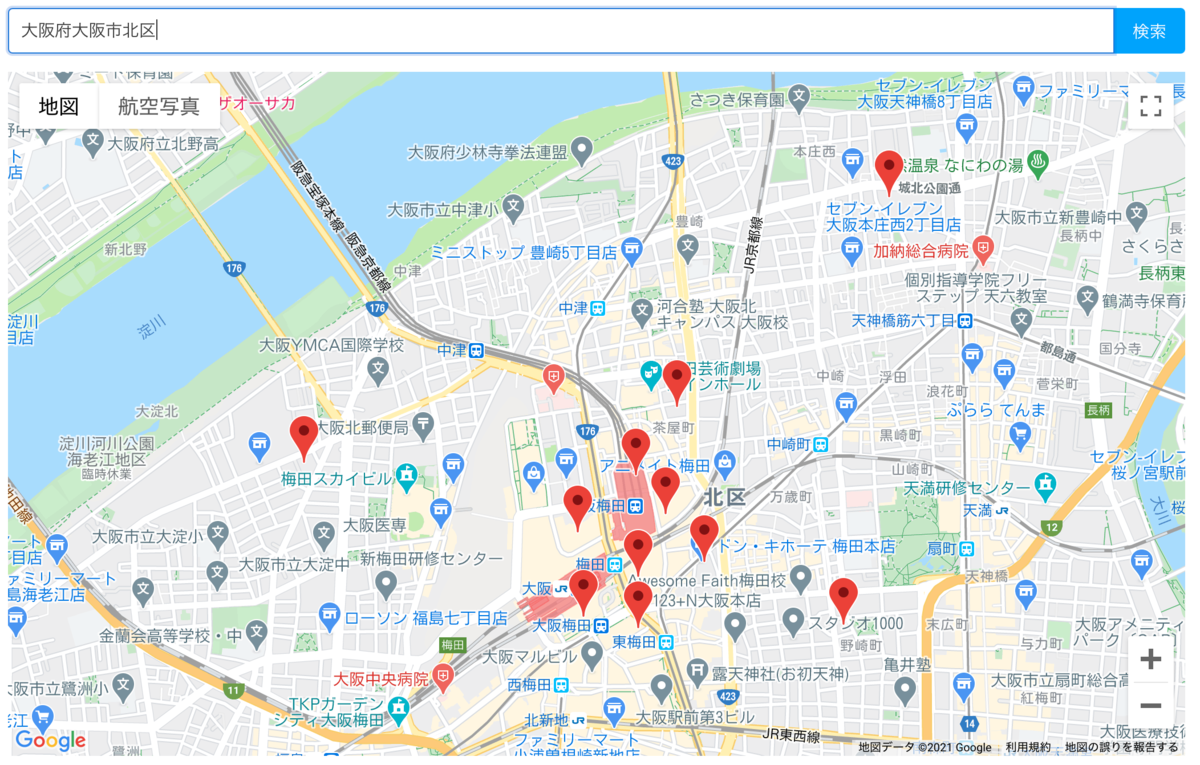Click the 大阪マルビル pin icon
Viewport: 1200px width, 765px height.
(x=592, y=656)
